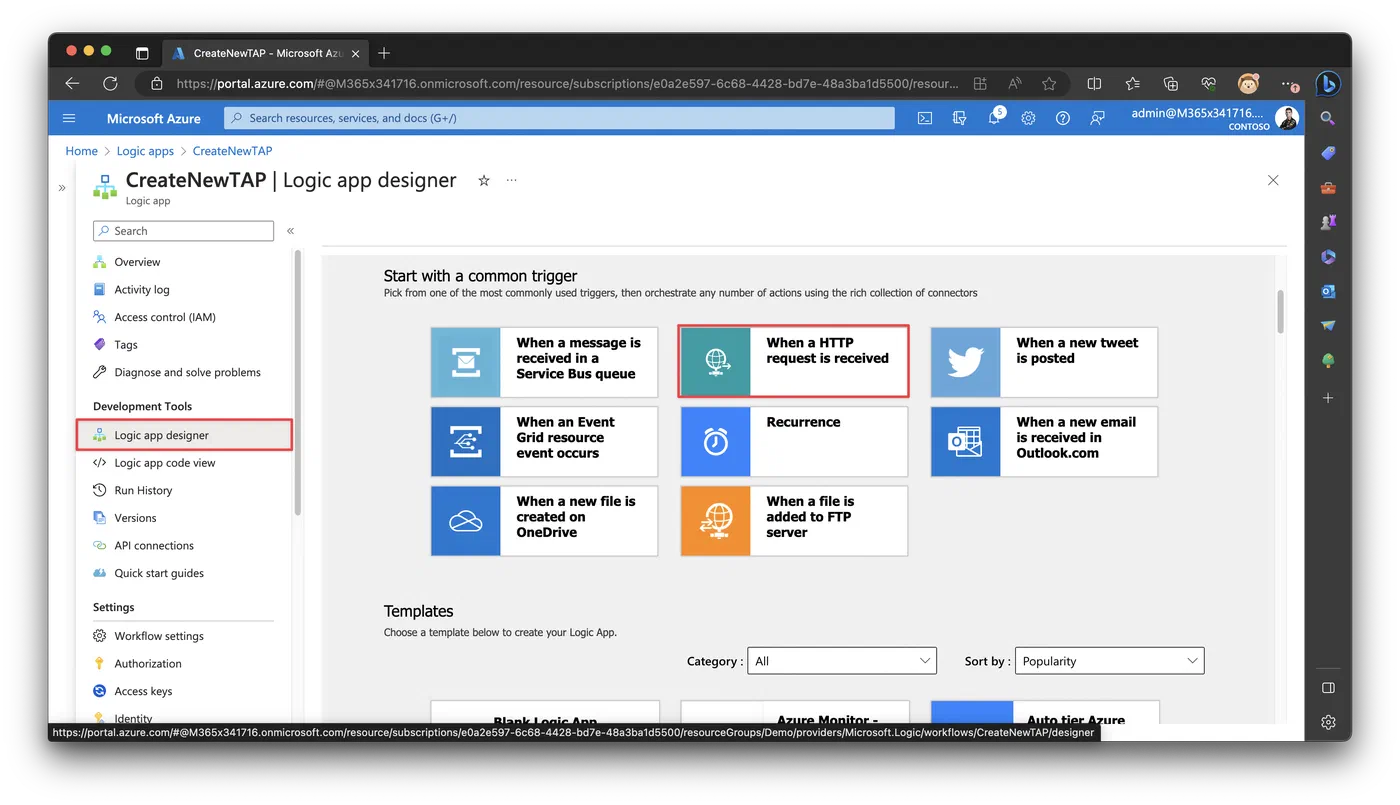Open the notifications bell icon
1400x805 pixels.
tap(994, 118)
